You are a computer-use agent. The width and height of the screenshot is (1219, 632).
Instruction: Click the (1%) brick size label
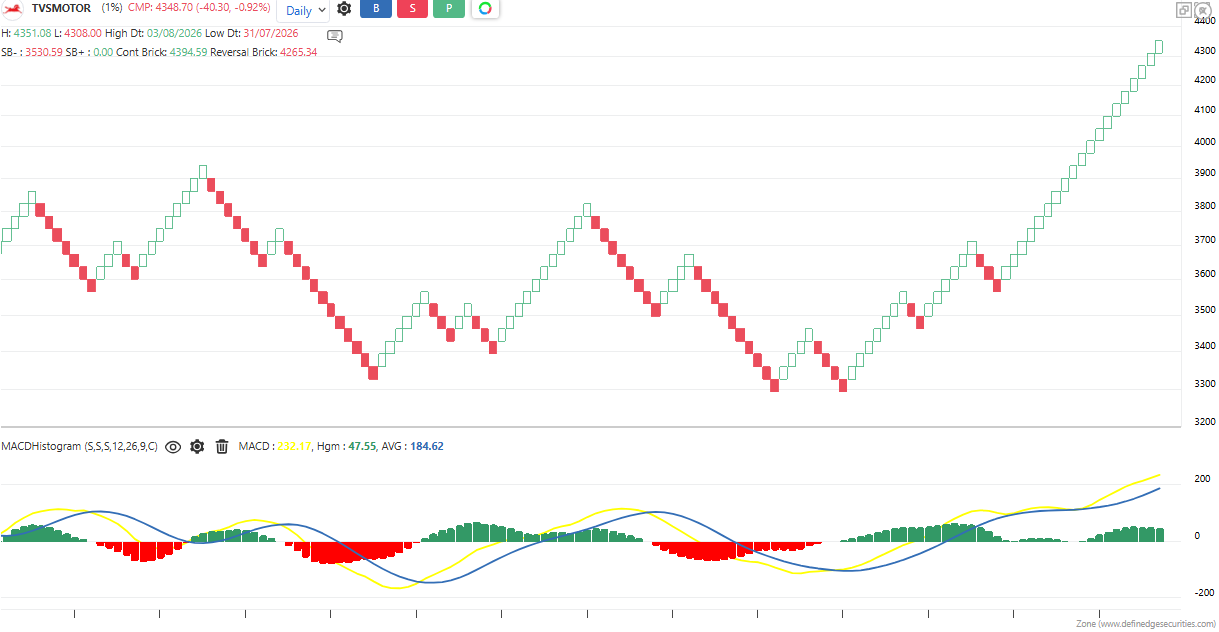coord(112,8)
